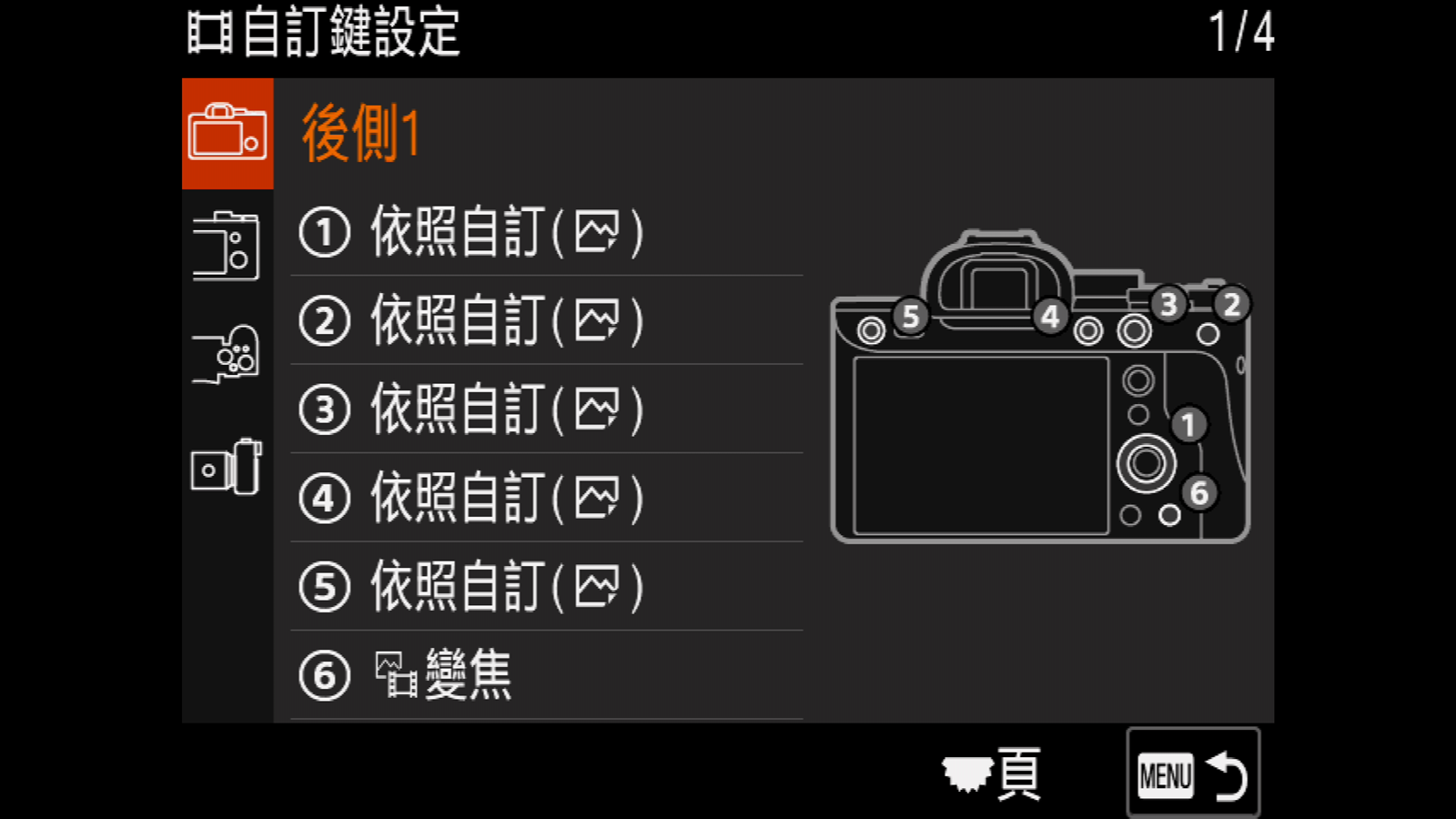Choose custom key 4 依照自訂 entry

click(x=547, y=498)
